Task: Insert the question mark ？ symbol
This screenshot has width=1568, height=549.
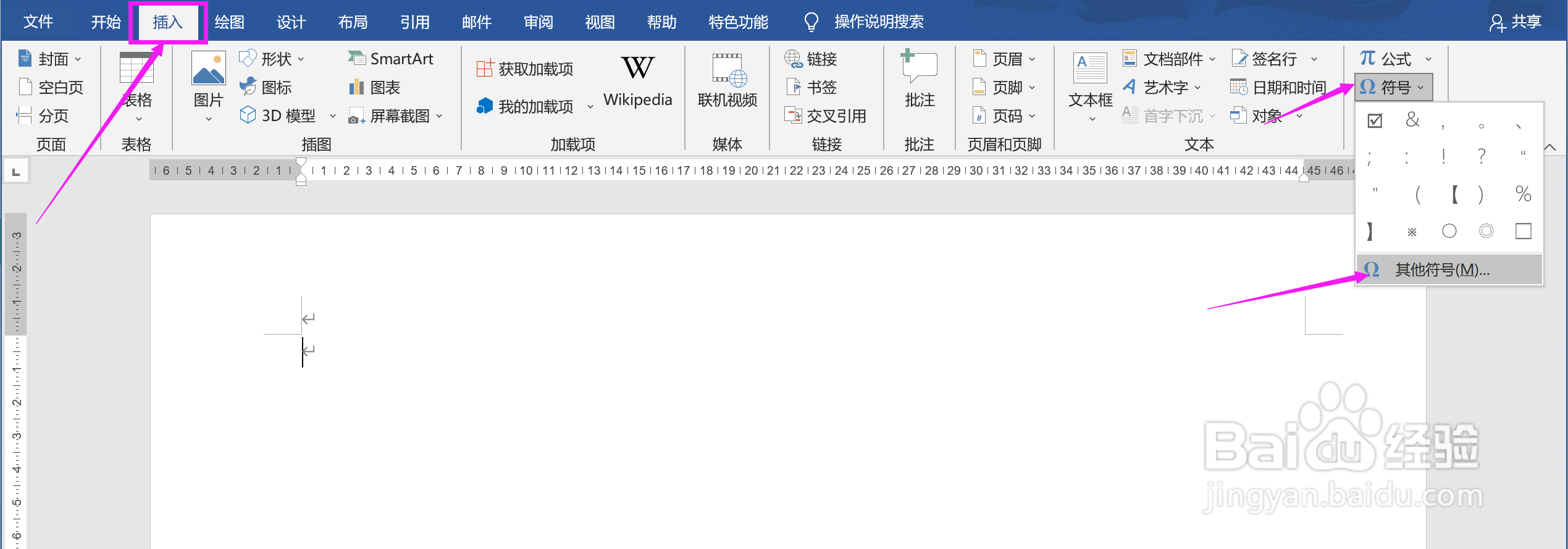Action: [x=1481, y=157]
